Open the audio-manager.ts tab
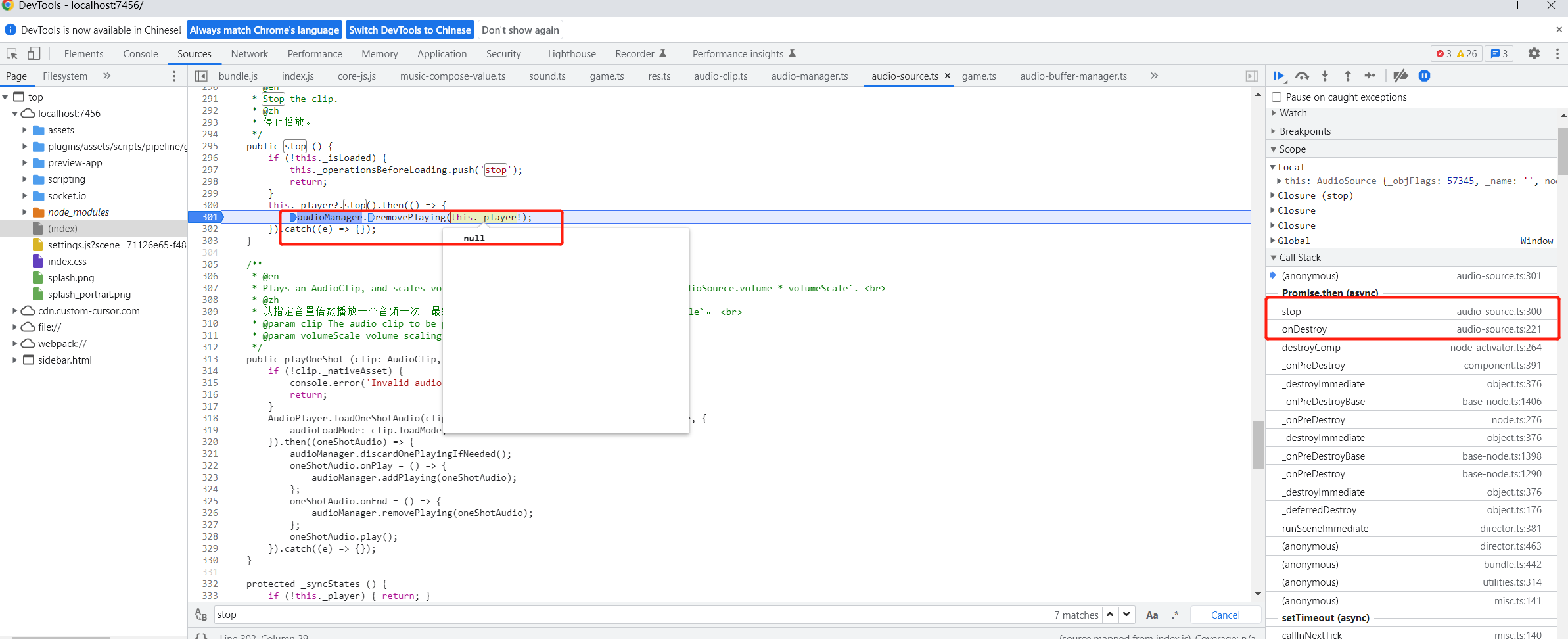The width and height of the screenshot is (1568, 639). (810, 76)
